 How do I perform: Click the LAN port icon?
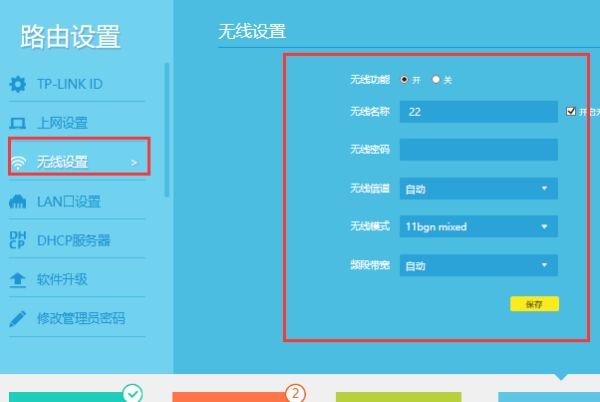tap(18, 201)
